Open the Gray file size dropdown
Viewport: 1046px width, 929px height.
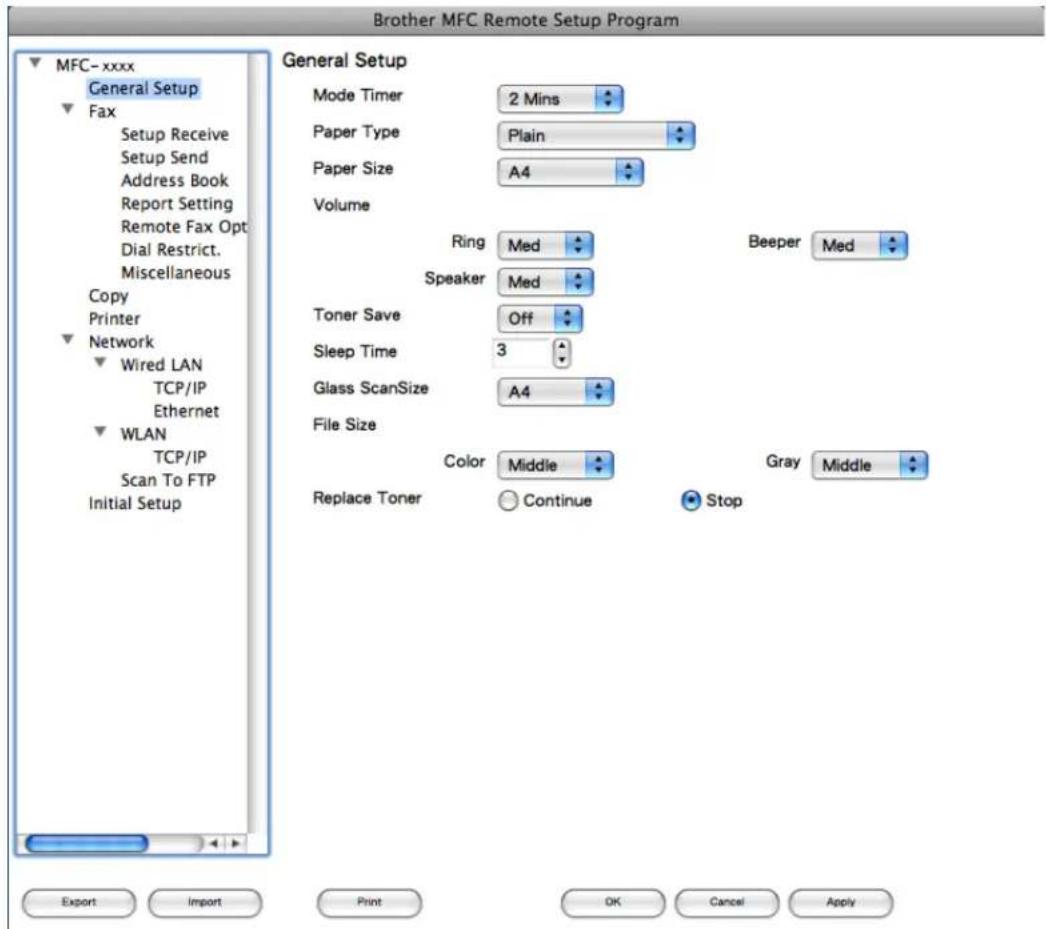869,465
